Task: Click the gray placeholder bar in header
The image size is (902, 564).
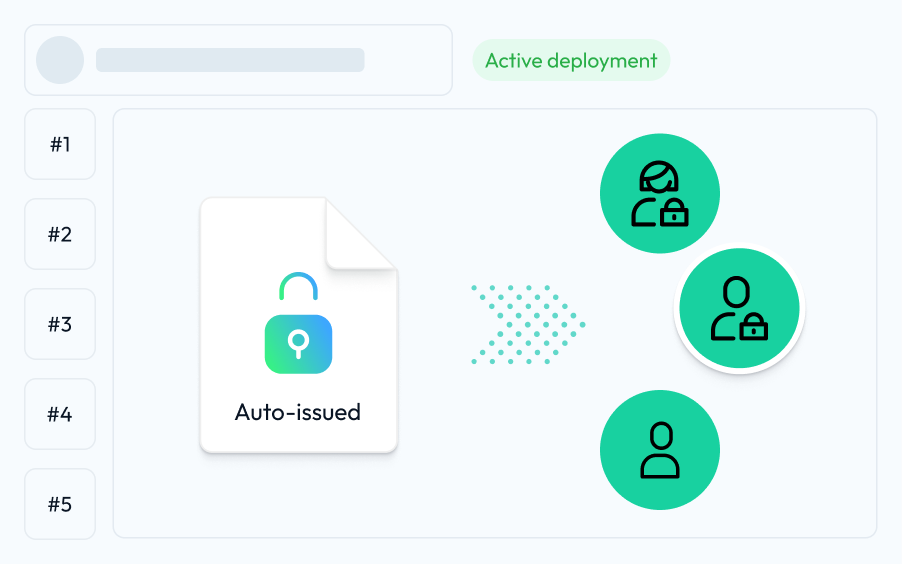Action: 230,60
